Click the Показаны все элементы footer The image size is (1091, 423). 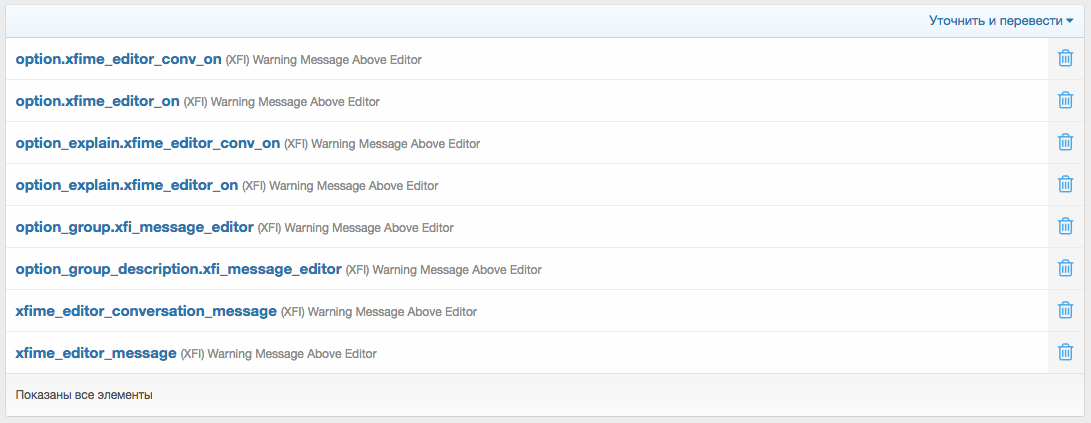click(x=84, y=395)
